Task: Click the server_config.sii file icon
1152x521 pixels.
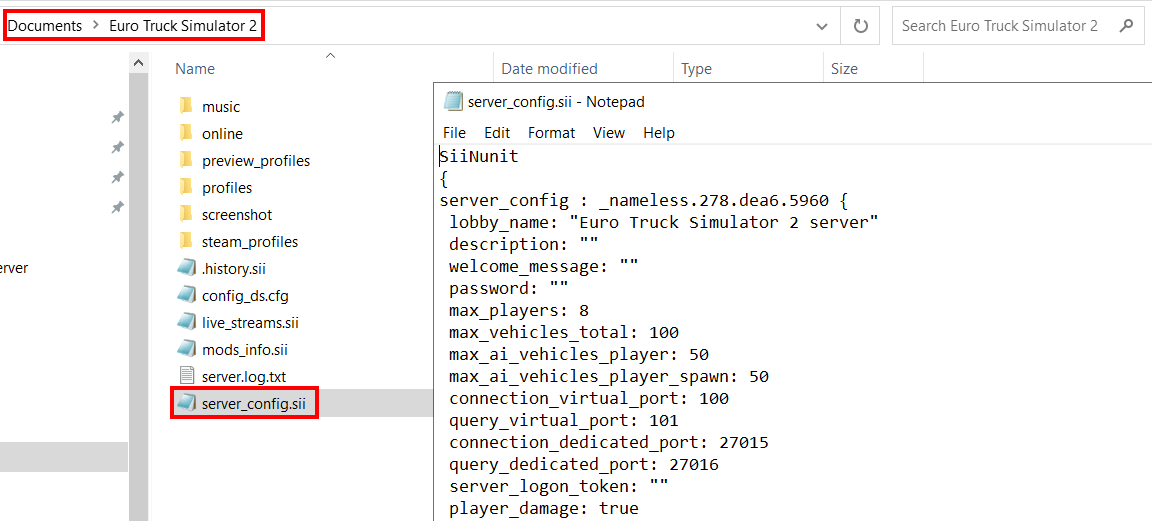Action: (x=187, y=403)
